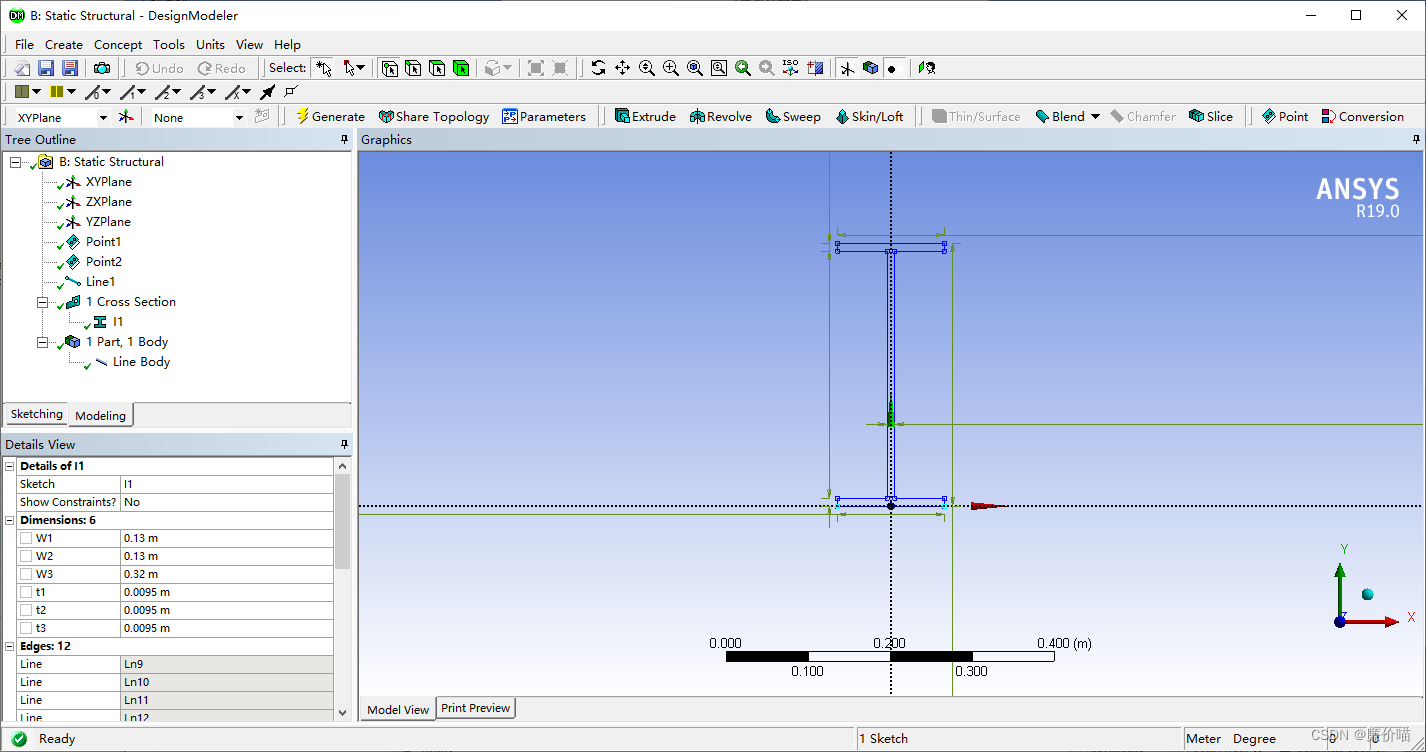The width and height of the screenshot is (1426, 752).
Task: Tick the t3 dimension checkbox
Action: point(26,628)
